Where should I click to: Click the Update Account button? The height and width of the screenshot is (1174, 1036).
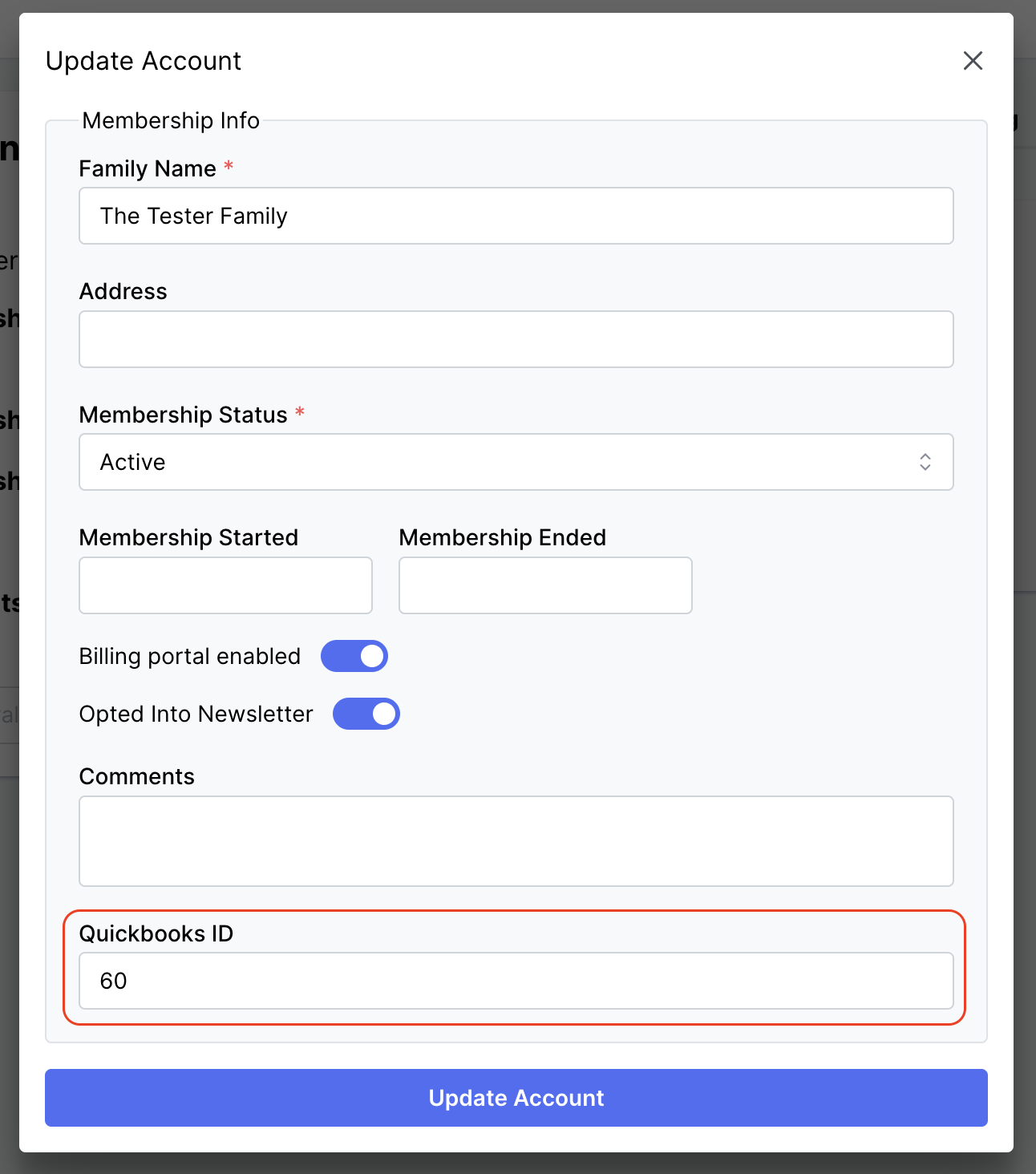pos(516,1098)
